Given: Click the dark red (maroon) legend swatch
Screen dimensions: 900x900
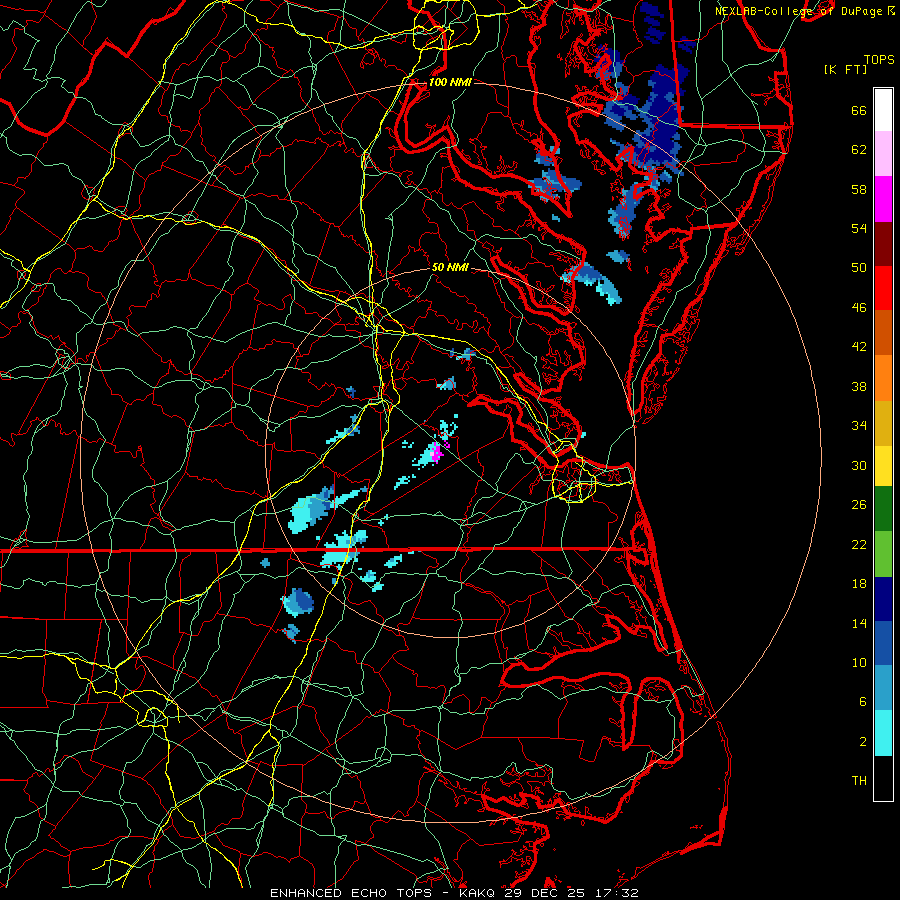Looking at the screenshot, I should pyautogui.click(x=883, y=244).
